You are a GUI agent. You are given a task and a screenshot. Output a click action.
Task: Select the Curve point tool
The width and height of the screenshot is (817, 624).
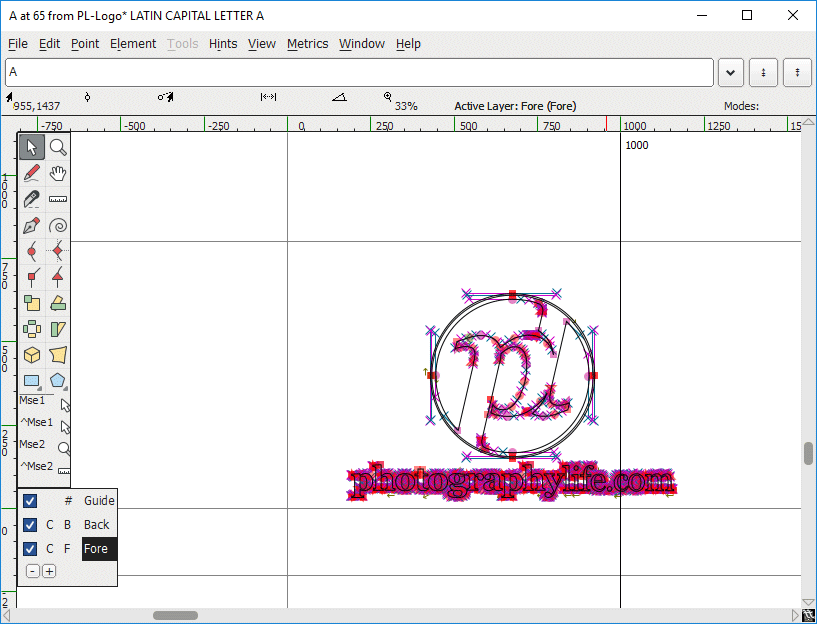tap(32, 252)
